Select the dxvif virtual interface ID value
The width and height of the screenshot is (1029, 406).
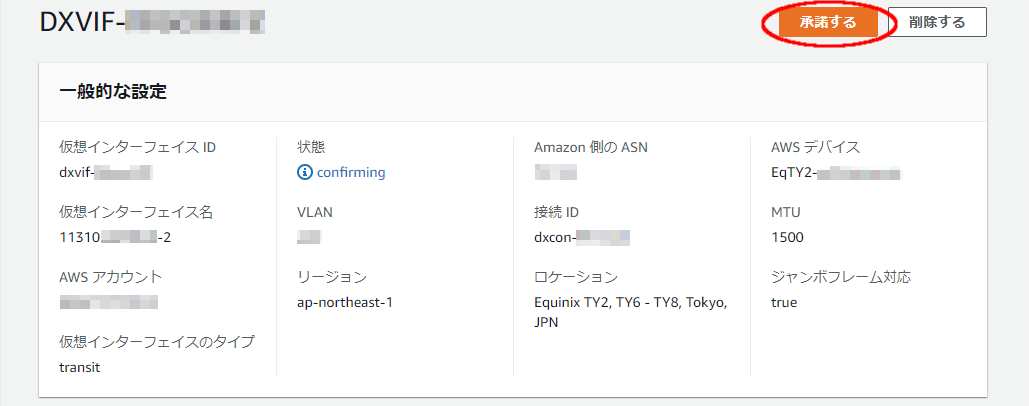click(x=105, y=172)
